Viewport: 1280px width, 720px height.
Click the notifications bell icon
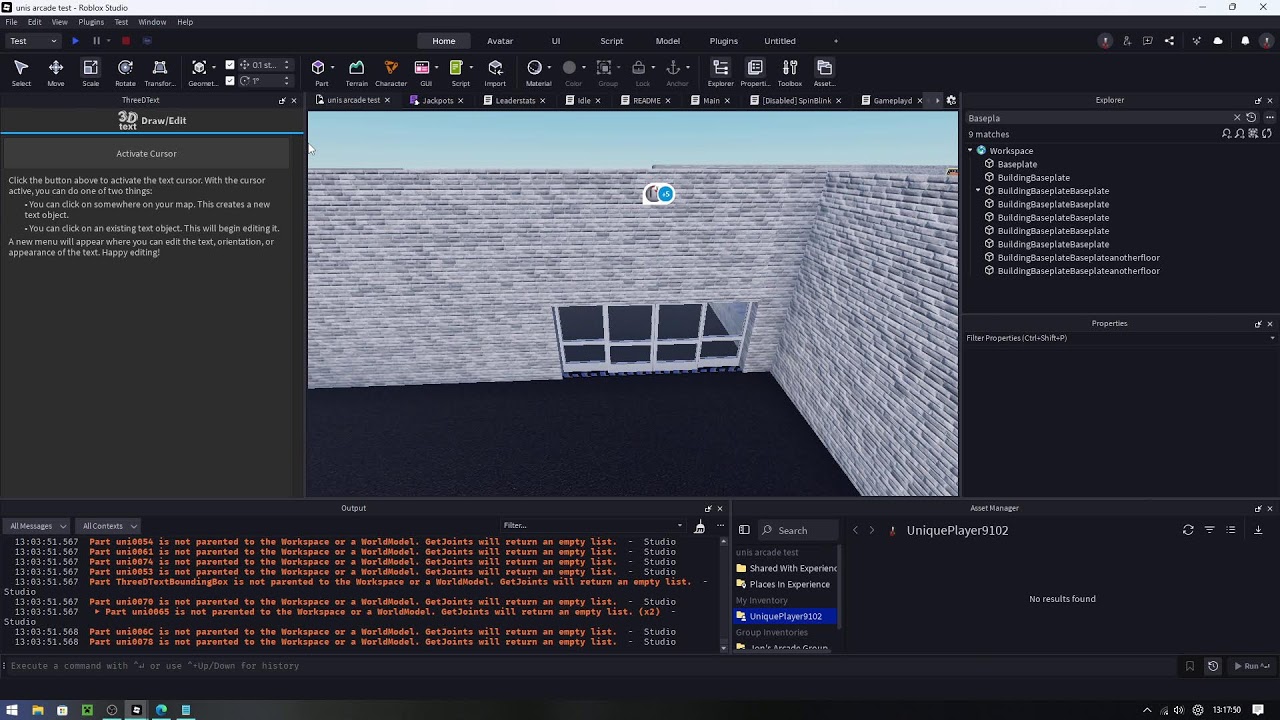point(1245,41)
